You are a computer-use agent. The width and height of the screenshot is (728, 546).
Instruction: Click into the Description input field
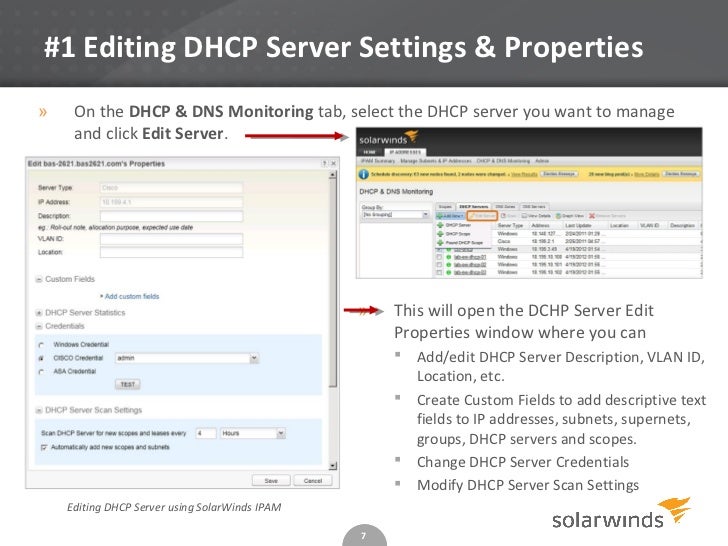tap(171, 216)
